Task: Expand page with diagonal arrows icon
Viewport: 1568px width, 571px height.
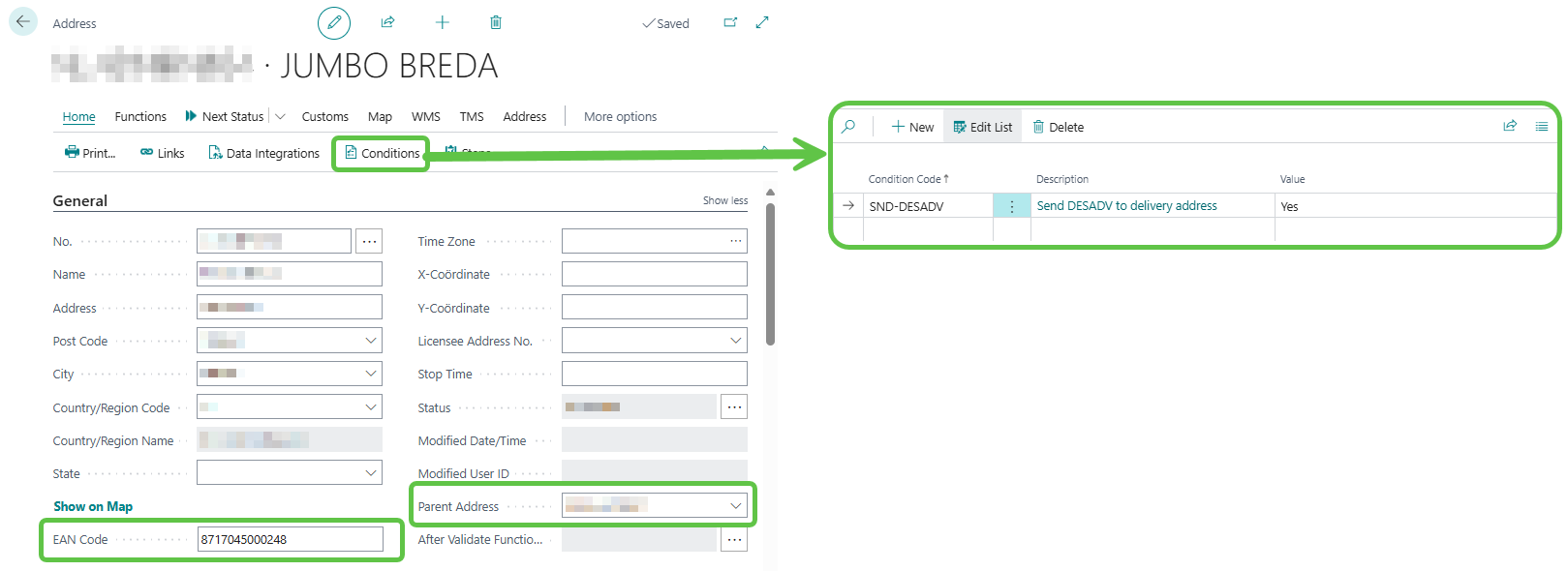Action: tap(762, 22)
